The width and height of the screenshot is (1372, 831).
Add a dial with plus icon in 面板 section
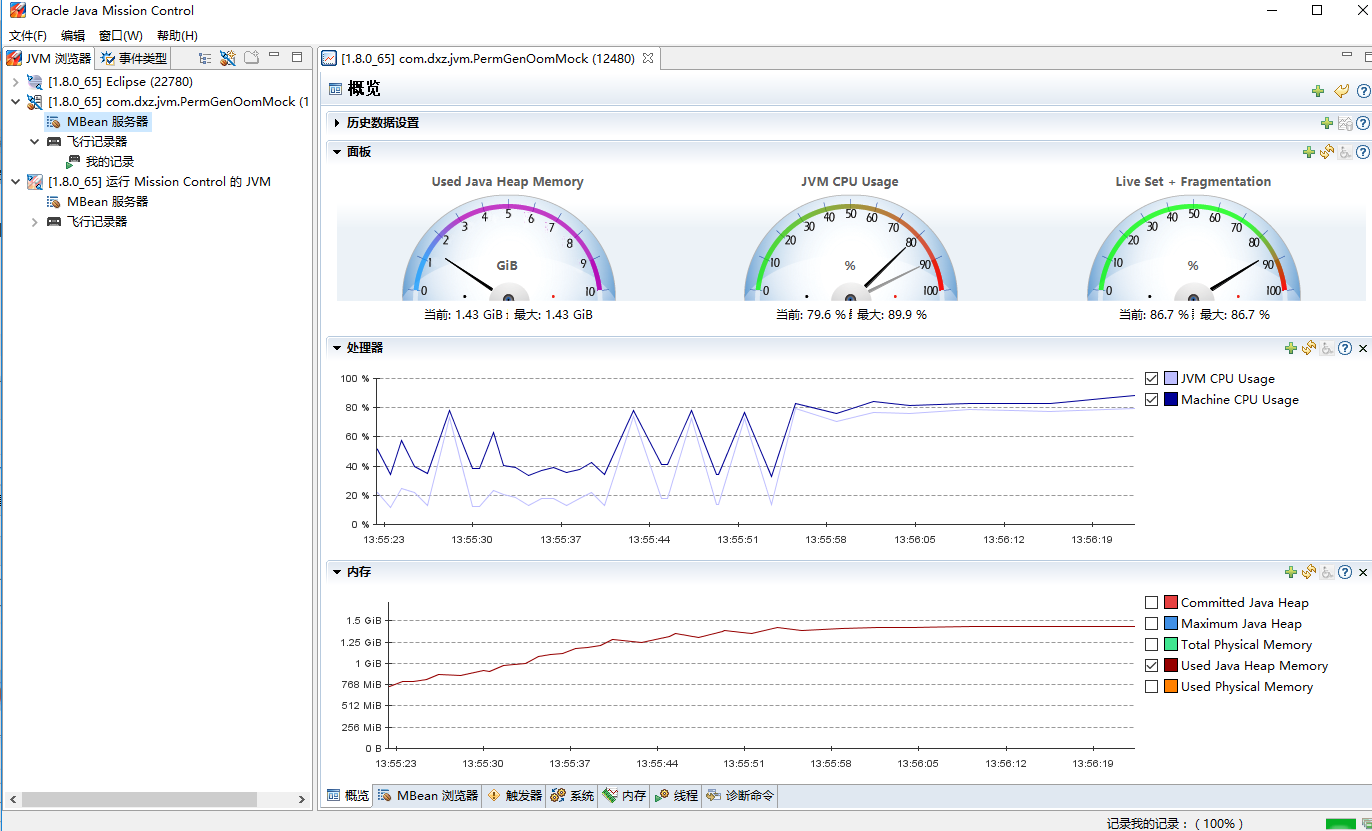[1309, 152]
